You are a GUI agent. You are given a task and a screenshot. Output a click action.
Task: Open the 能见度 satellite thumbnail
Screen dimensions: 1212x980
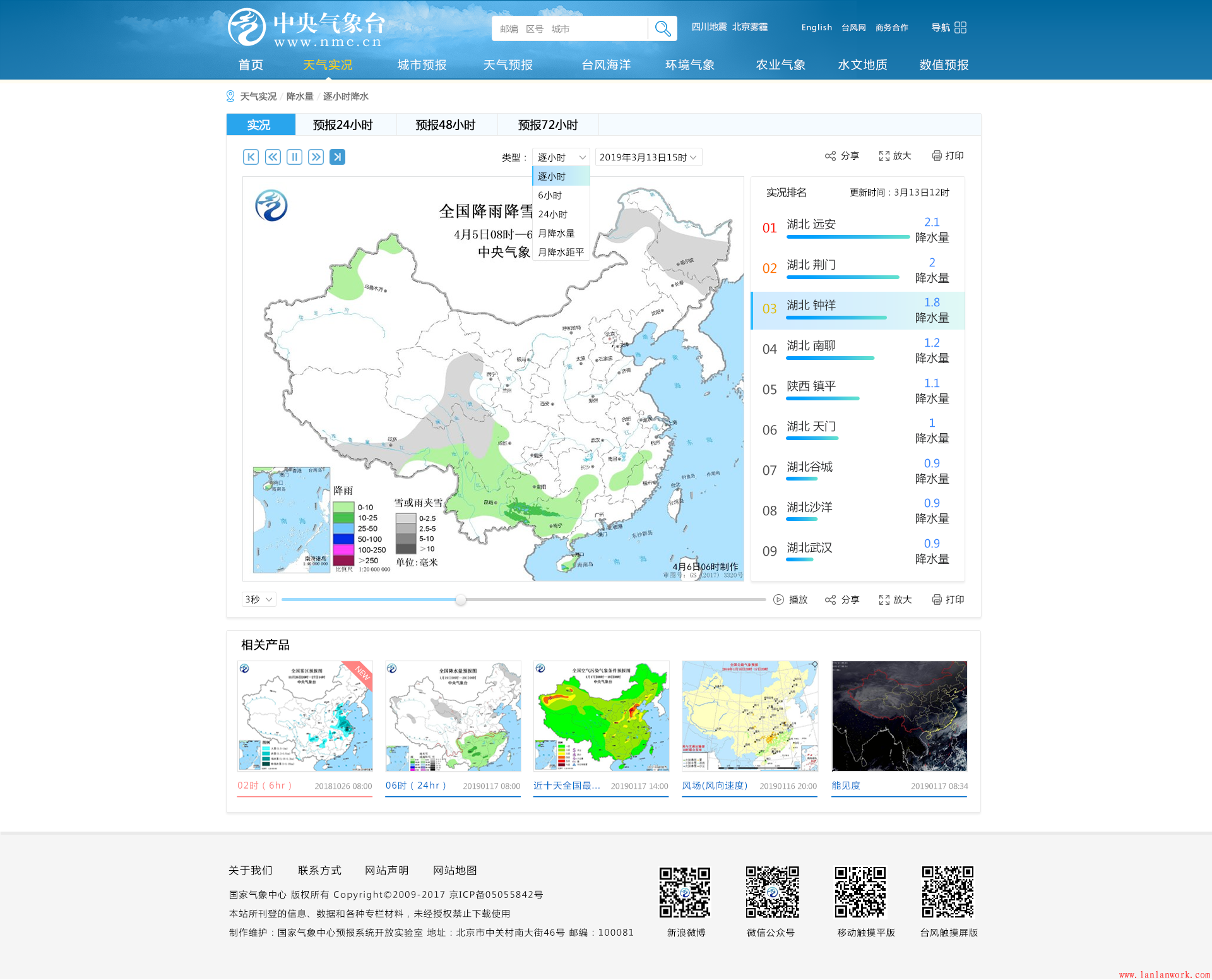(899, 716)
